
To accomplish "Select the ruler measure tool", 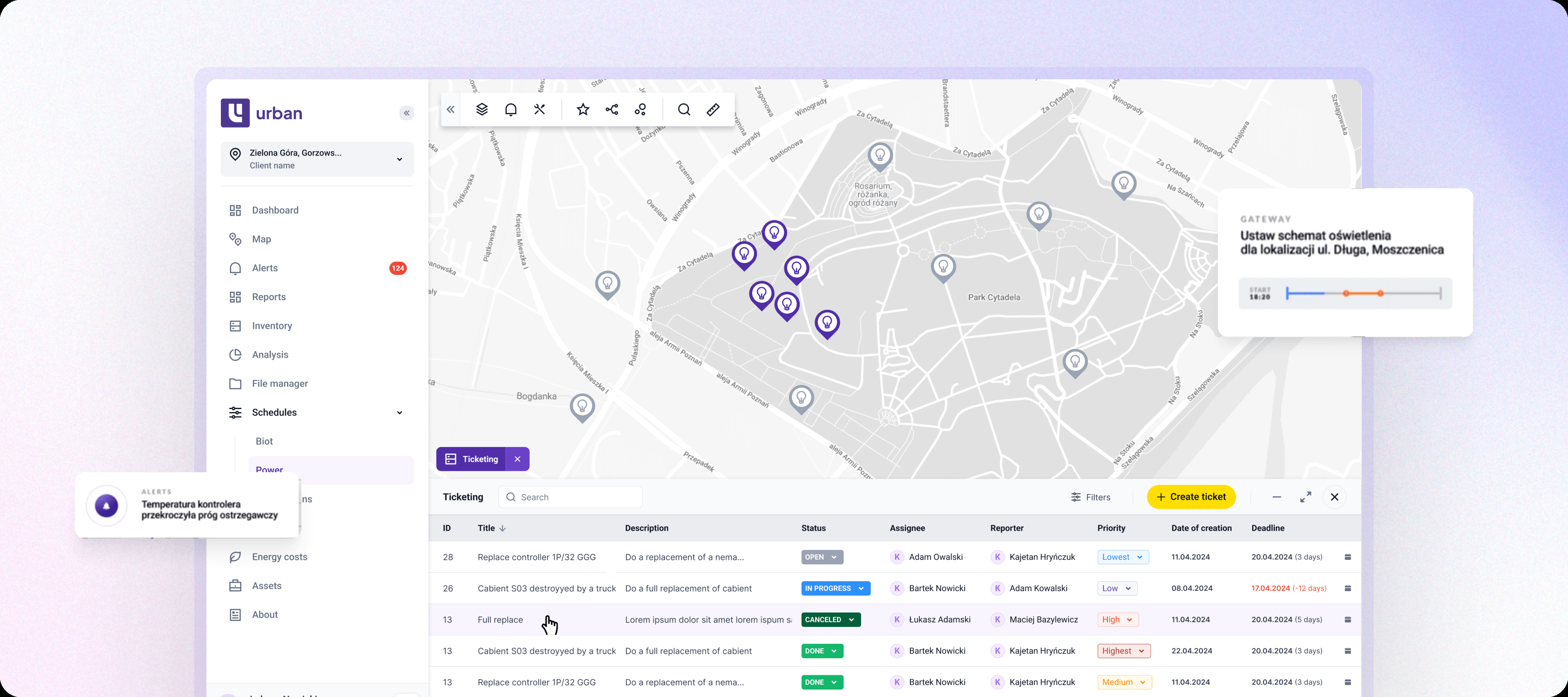I will pyautogui.click(x=713, y=110).
